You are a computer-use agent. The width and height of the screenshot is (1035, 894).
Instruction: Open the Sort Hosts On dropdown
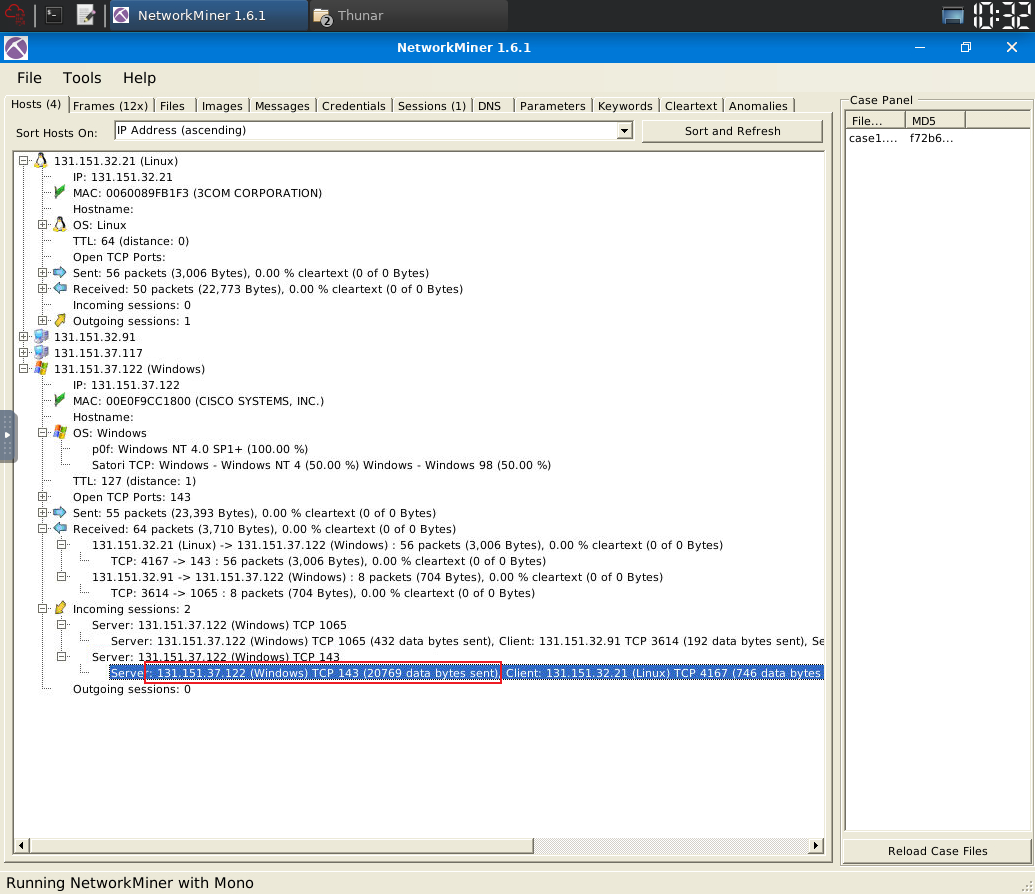[624, 131]
